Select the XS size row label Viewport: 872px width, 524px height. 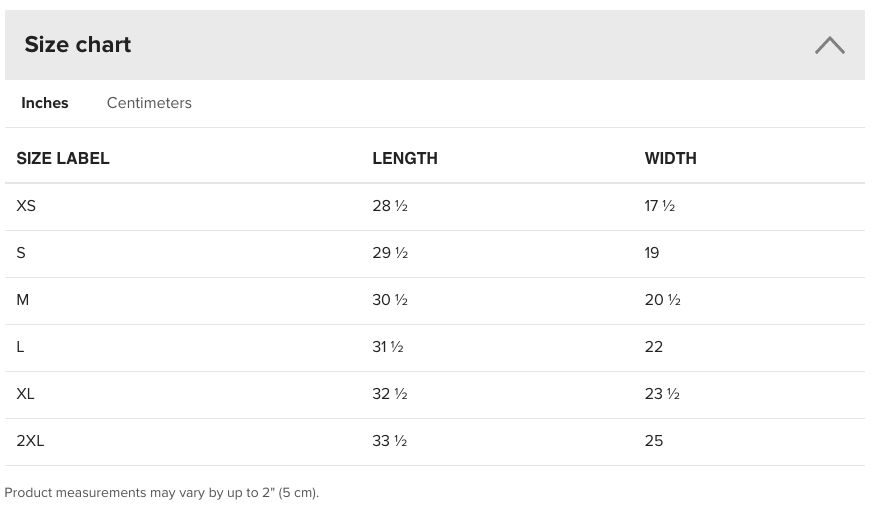tap(26, 206)
